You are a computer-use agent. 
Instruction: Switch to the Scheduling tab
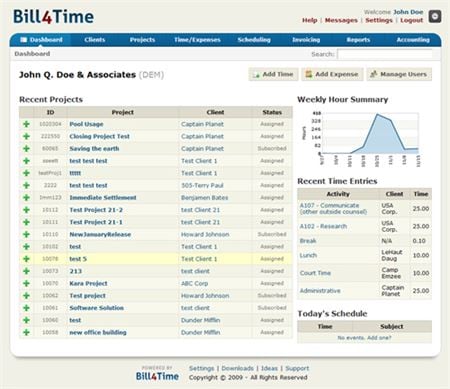254,40
